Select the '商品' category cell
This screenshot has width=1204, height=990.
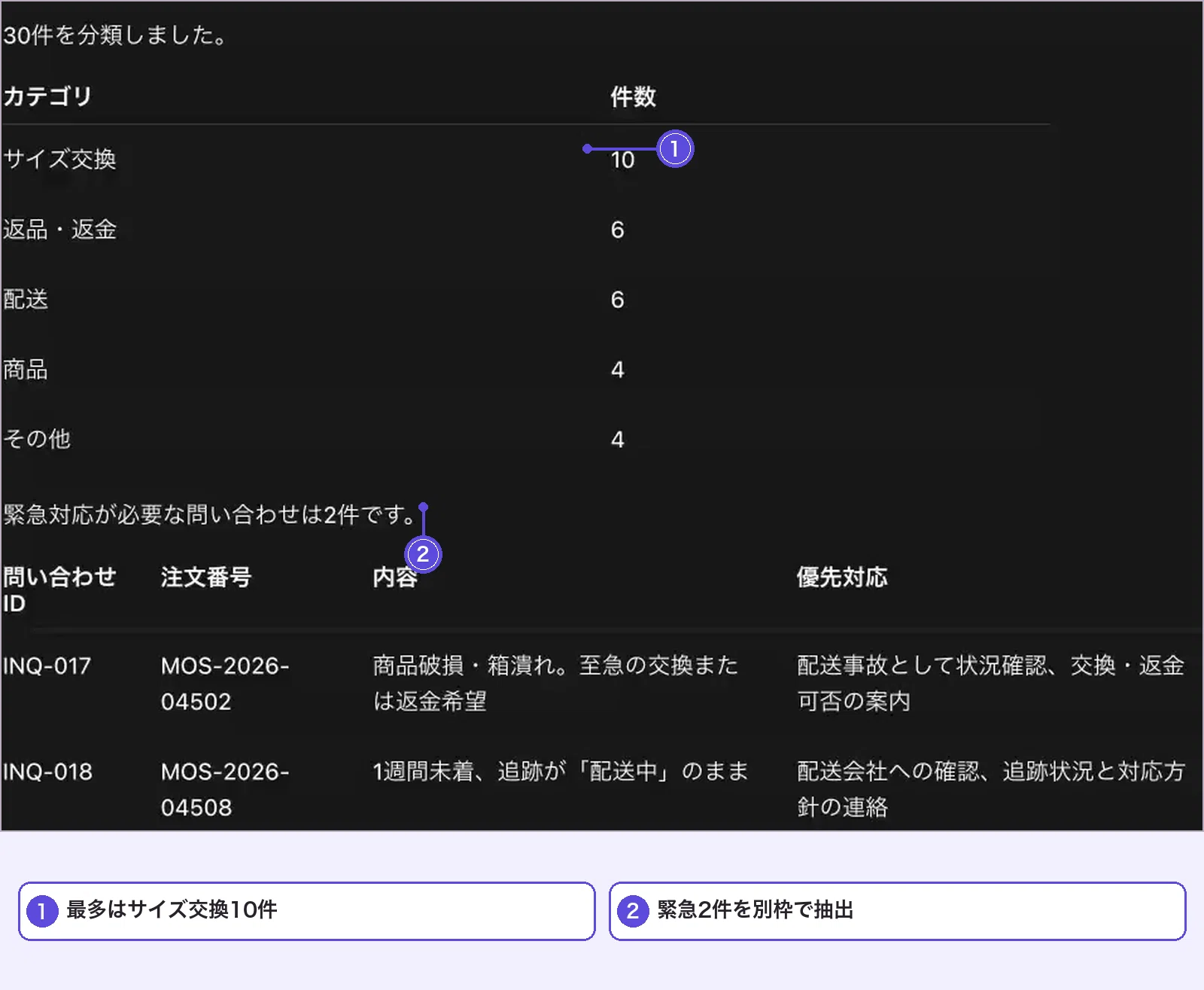(26, 369)
